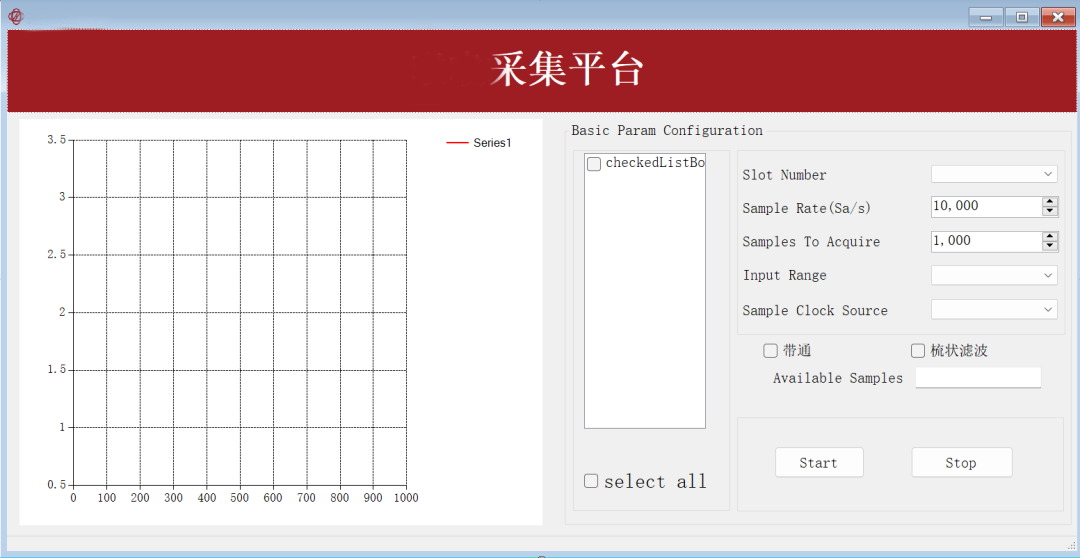This screenshot has height=558, width=1080.
Task: Increase Samples To Acquire with up arrow
Action: coord(1050,236)
